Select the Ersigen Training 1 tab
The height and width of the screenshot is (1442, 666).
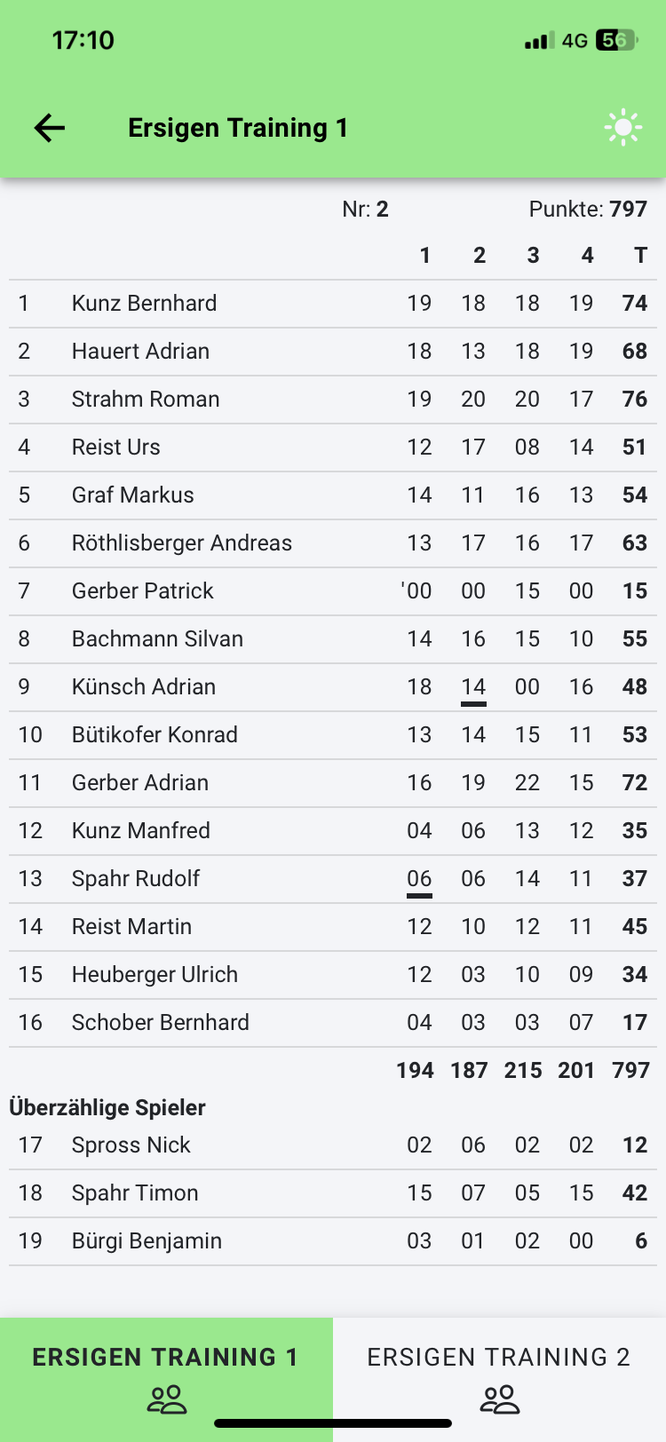point(166,1358)
